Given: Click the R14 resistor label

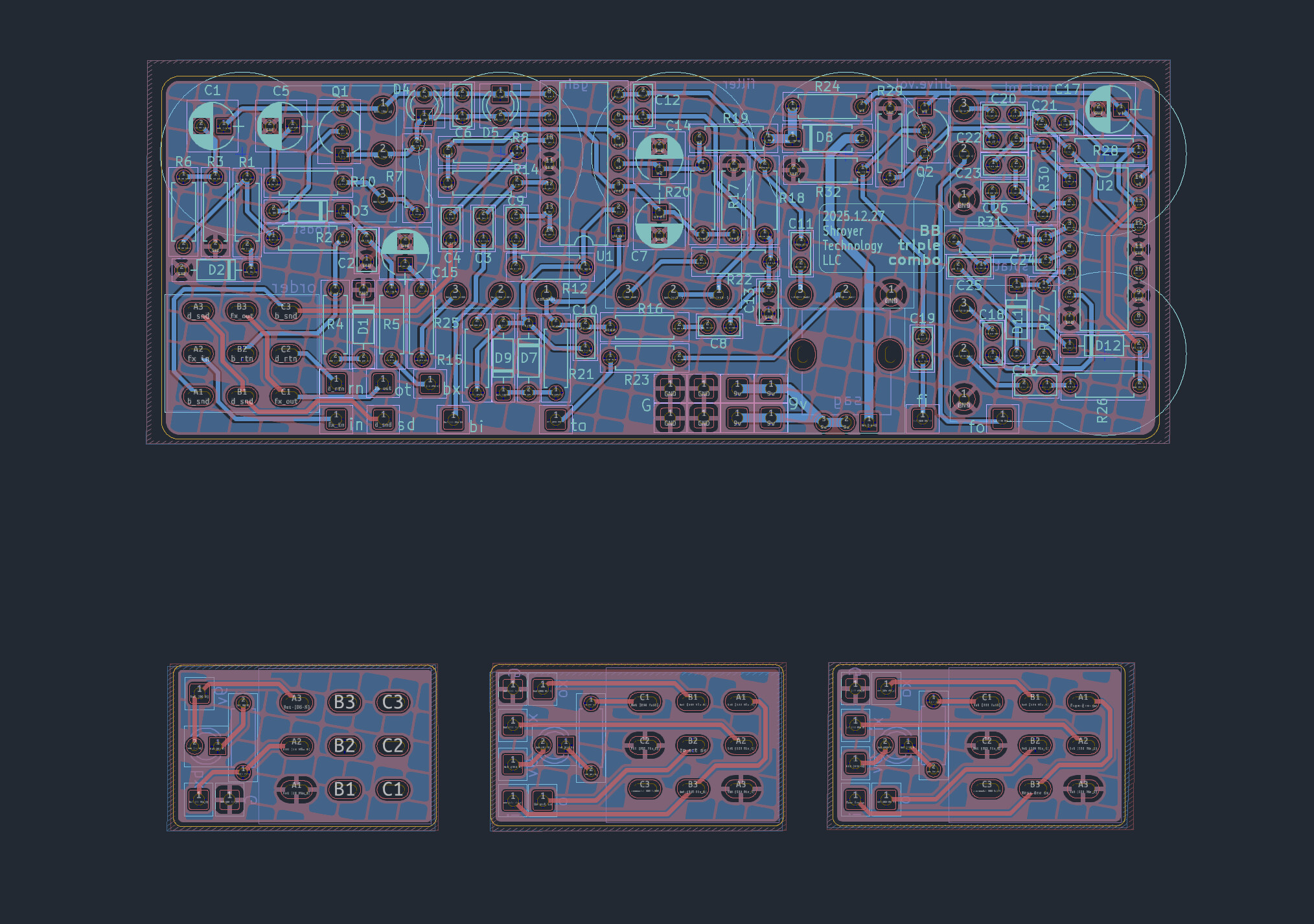Looking at the screenshot, I should pyautogui.click(x=525, y=169).
